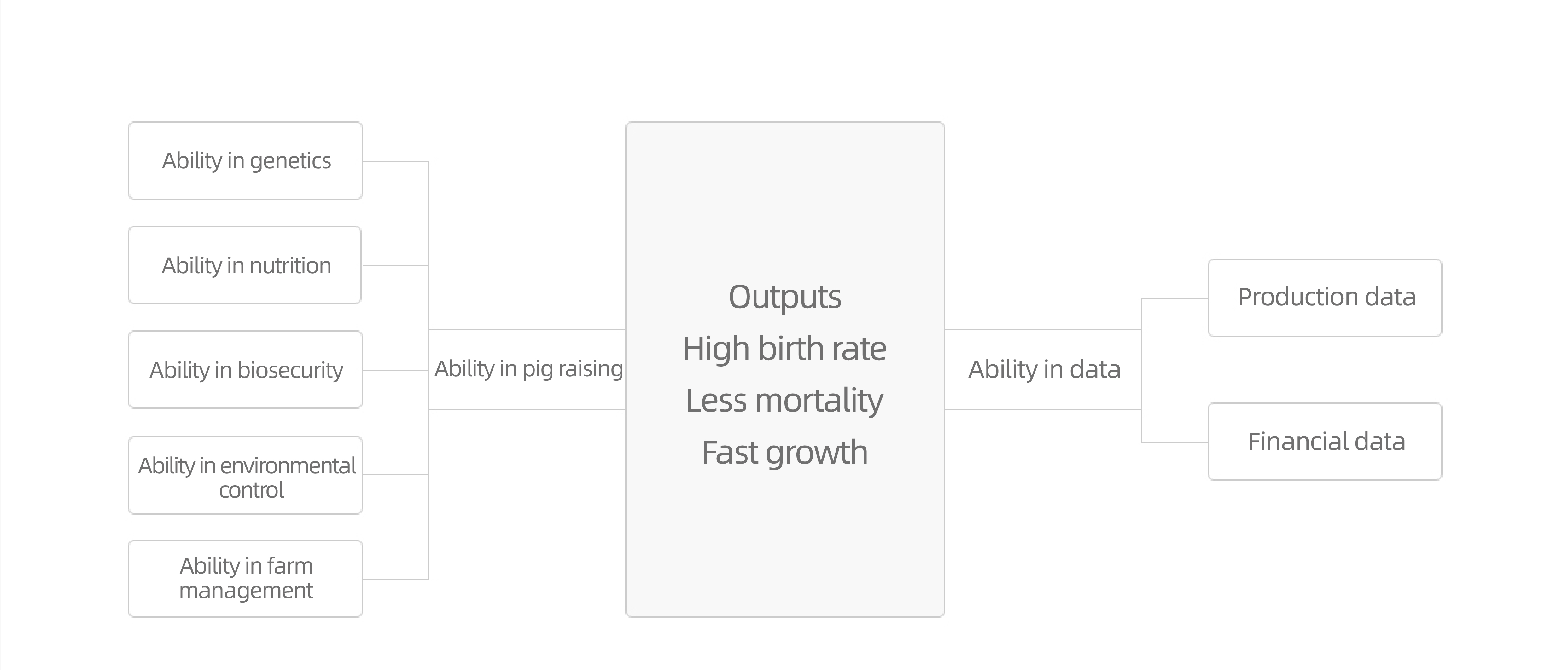
Task: Click the word management in bottom box
Action: [x=246, y=591]
